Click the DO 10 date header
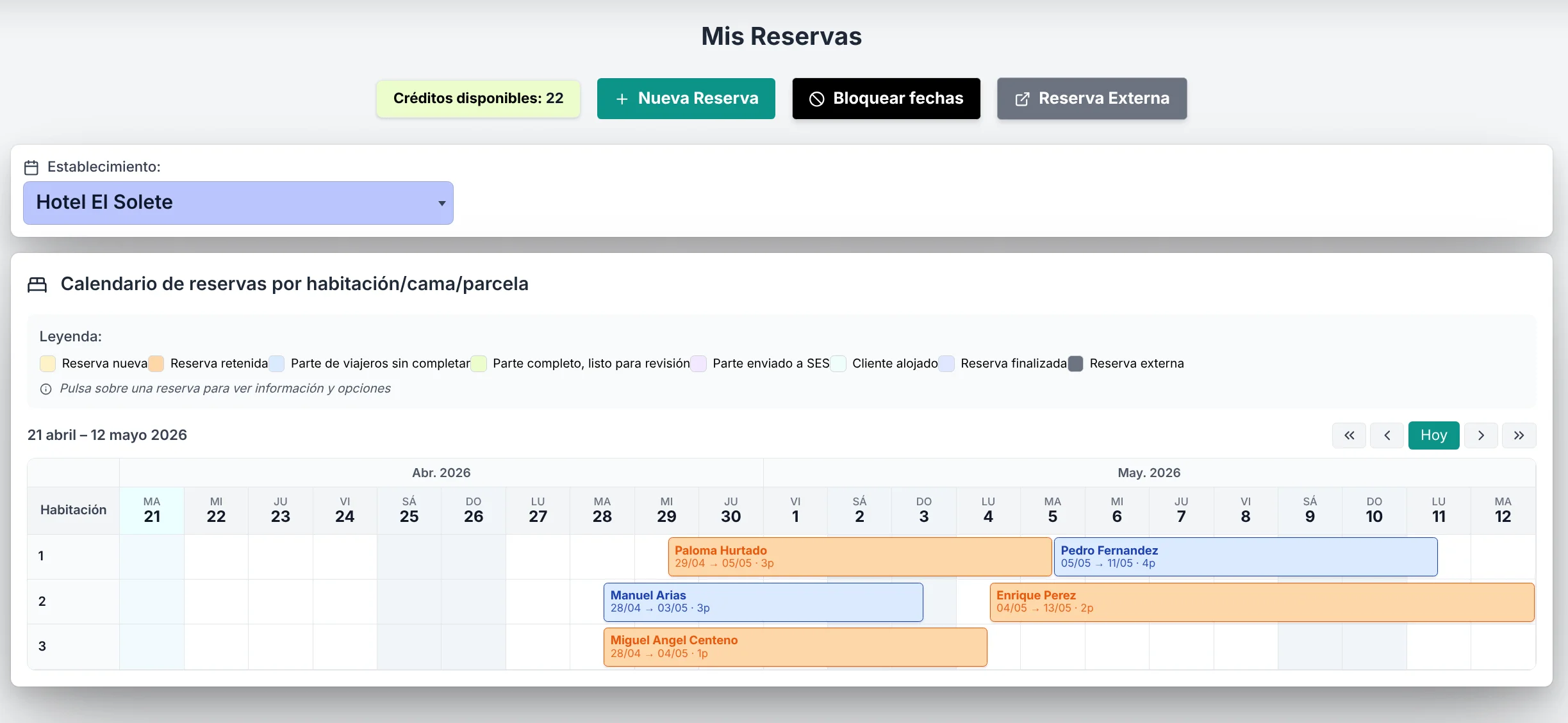 coord(1374,510)
